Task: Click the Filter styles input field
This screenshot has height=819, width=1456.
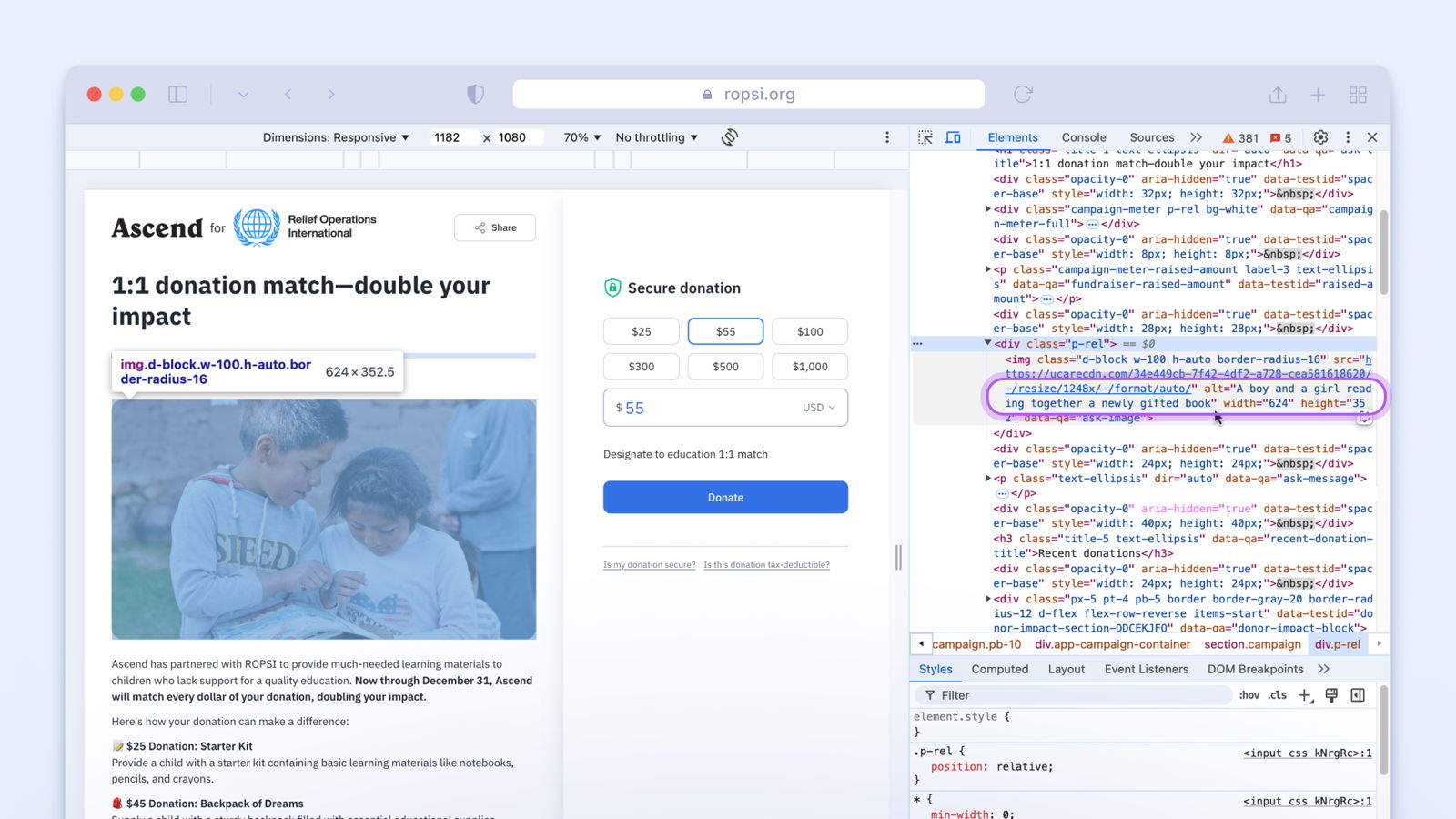Action: click(1074, 695)
